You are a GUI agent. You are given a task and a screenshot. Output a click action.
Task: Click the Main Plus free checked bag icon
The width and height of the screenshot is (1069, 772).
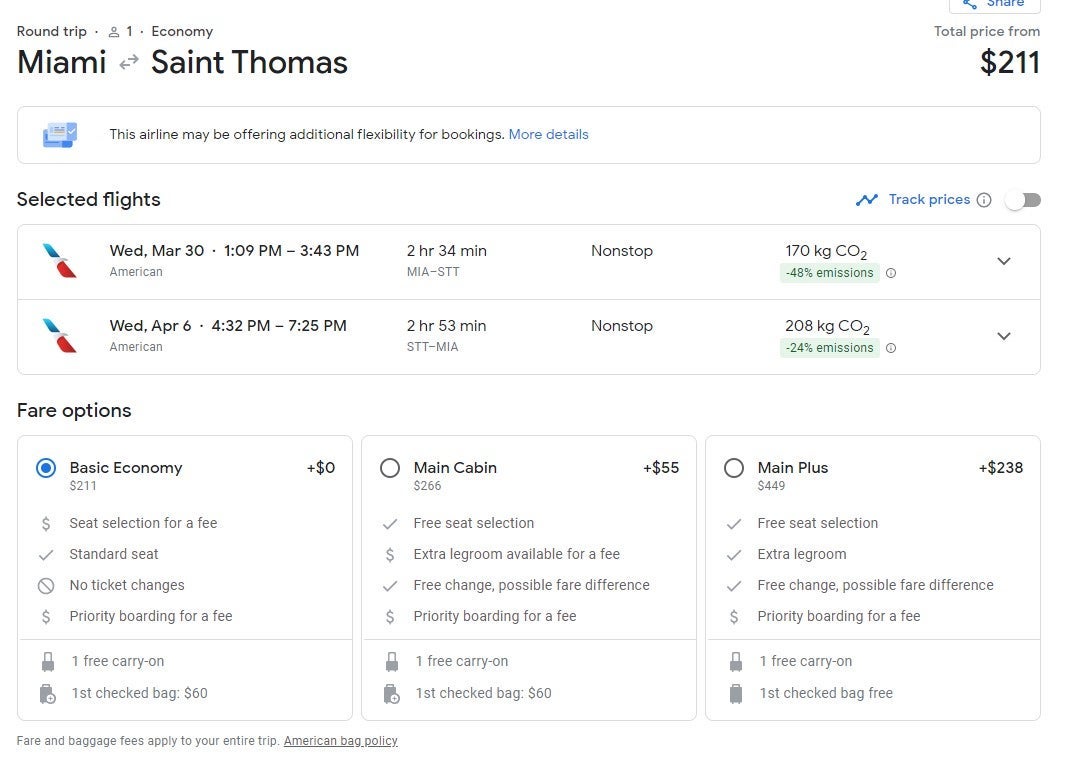pyautogui.click(x=736, y=693)
